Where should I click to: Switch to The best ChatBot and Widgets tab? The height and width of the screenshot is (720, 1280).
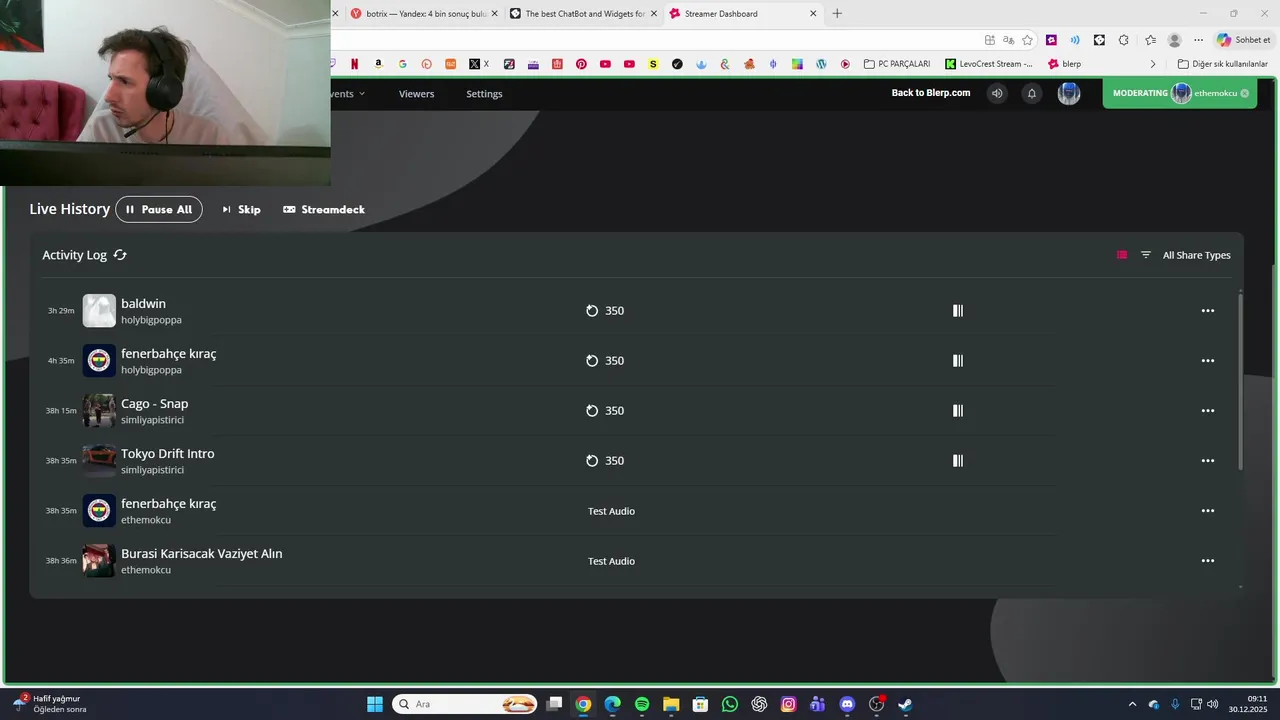click(x=583, y=14)
